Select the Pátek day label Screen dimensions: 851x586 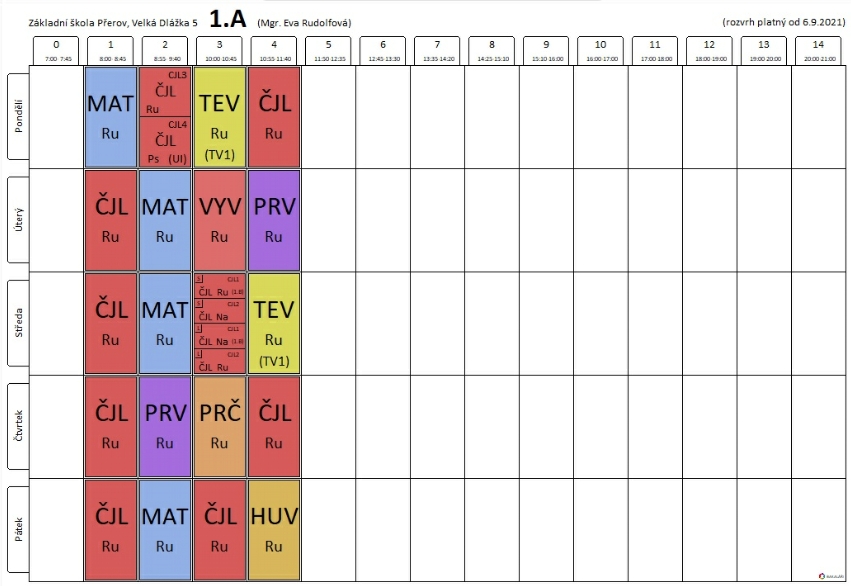click(x=18, y=530)
